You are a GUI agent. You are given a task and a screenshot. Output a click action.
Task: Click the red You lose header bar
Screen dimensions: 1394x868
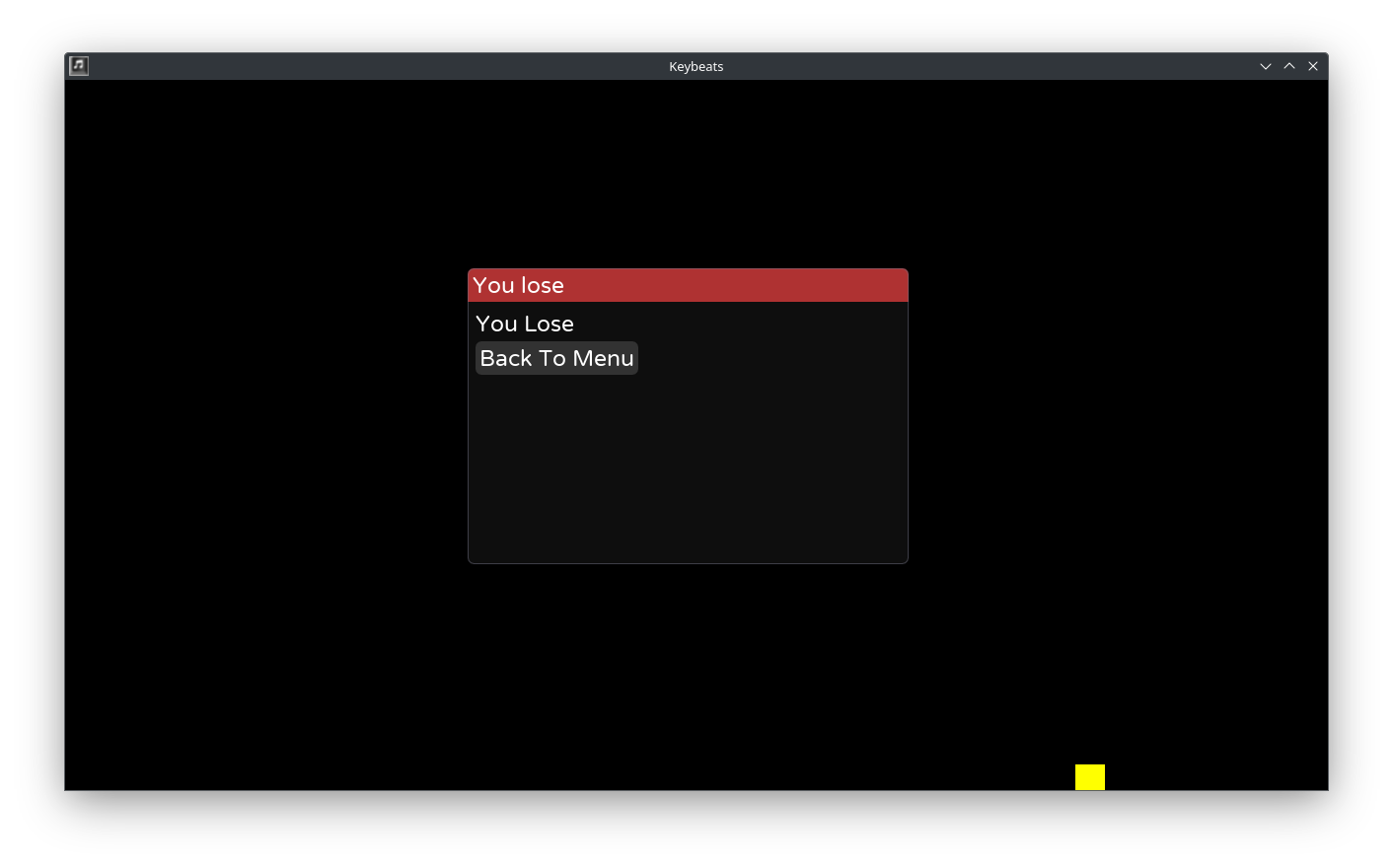[x=688, y=285]
